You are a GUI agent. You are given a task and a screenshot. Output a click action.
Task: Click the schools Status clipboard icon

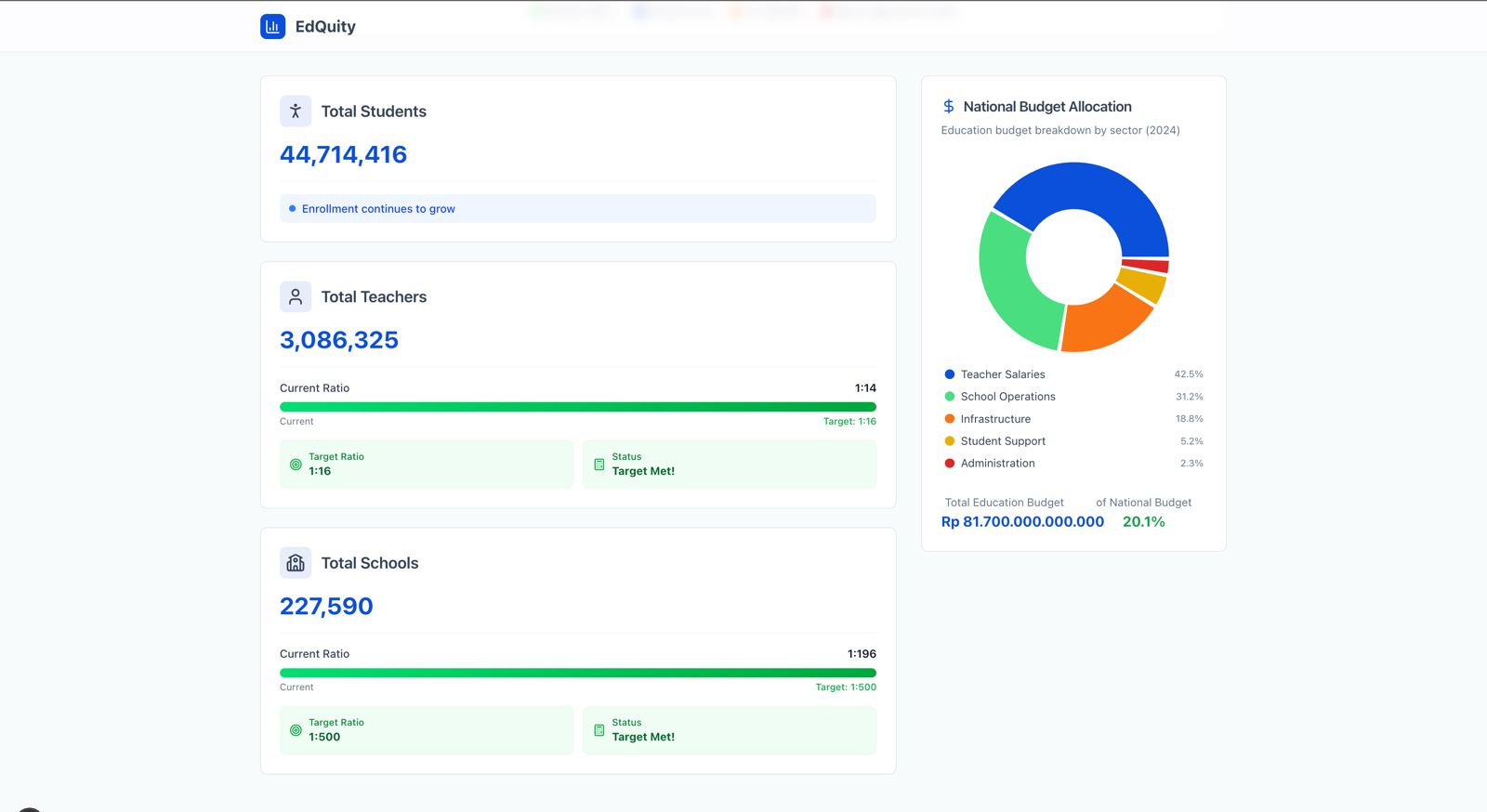click(x=599, y=730)
